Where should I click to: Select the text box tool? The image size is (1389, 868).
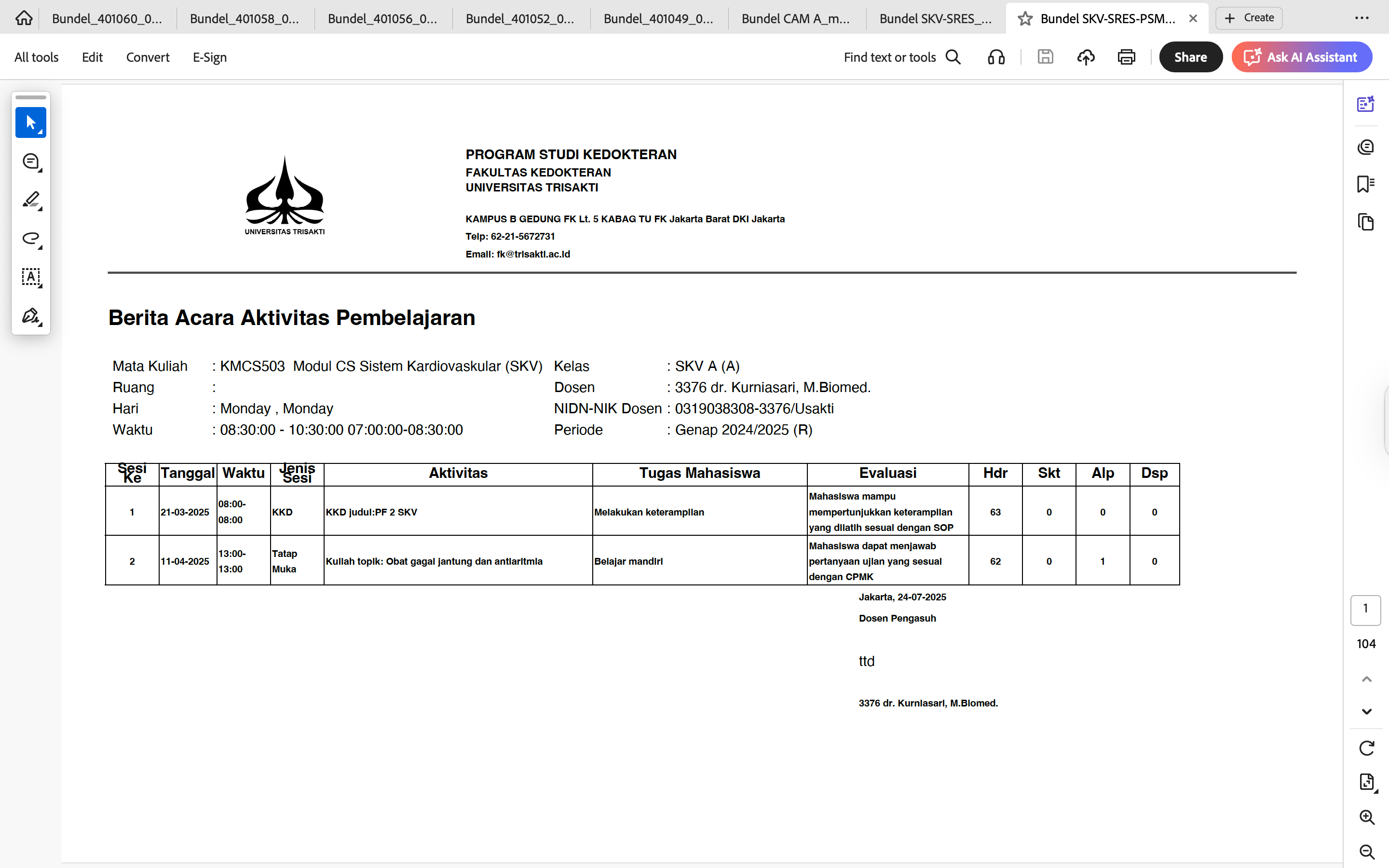[x=30, y=277]
